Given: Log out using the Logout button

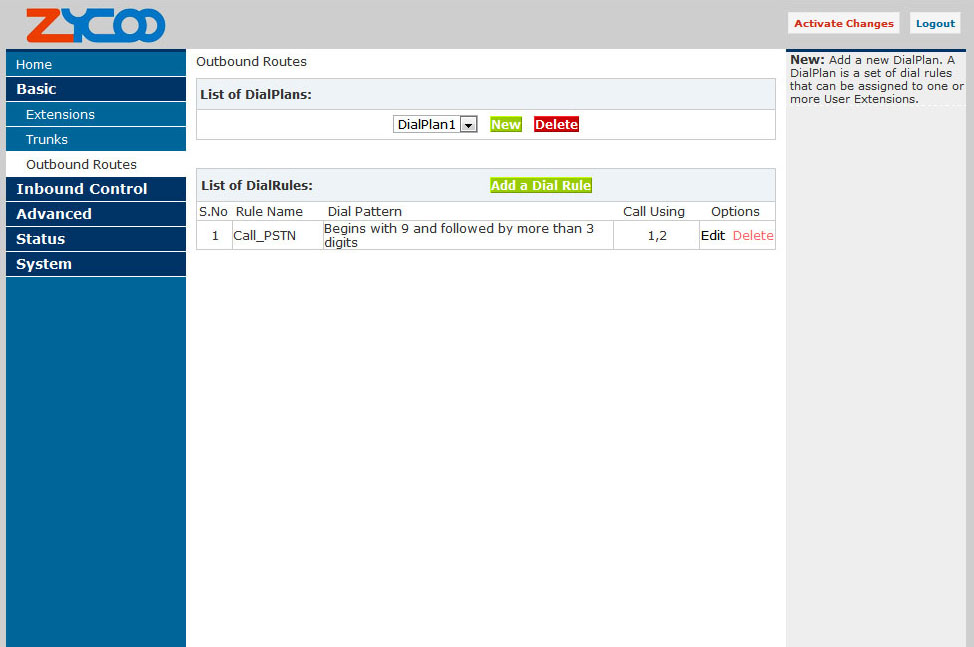Looking at the screenshot, I should [x=935, y=24].
